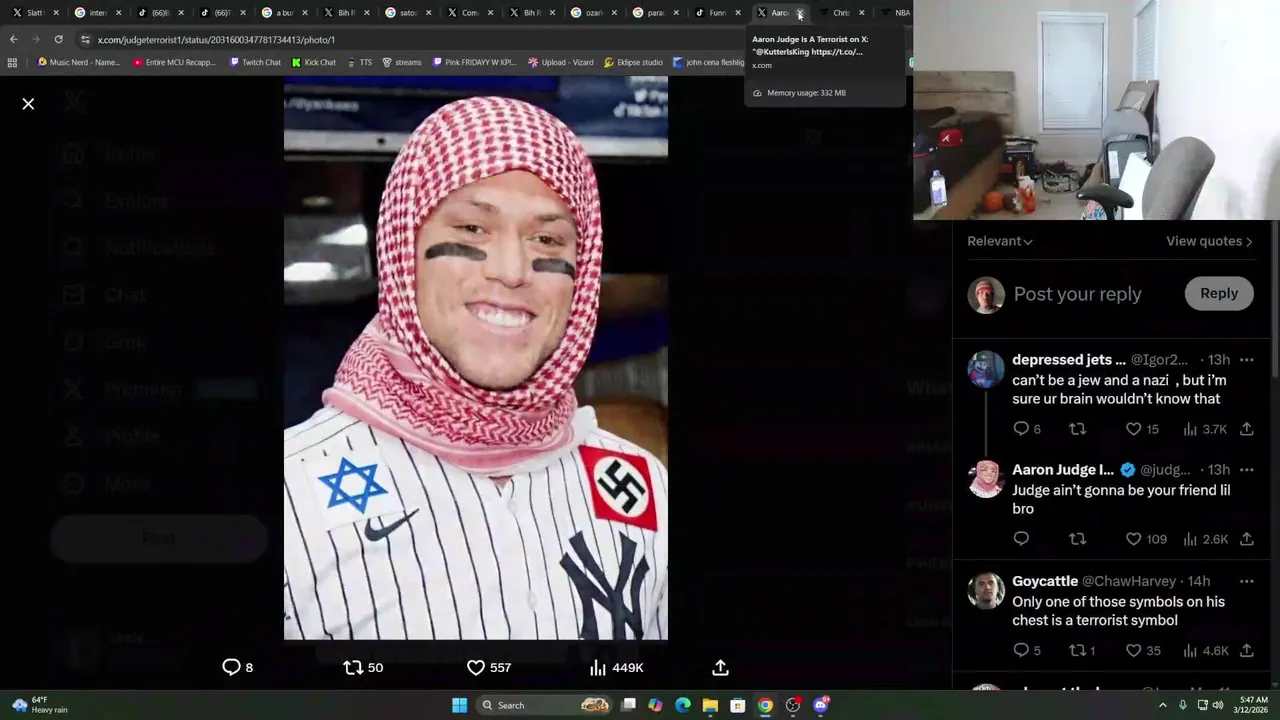Screen dimensions: 1280x720
Task: Expand the Relevant sort dropdown
Action: pyautogui.click(x=999, y=241)
